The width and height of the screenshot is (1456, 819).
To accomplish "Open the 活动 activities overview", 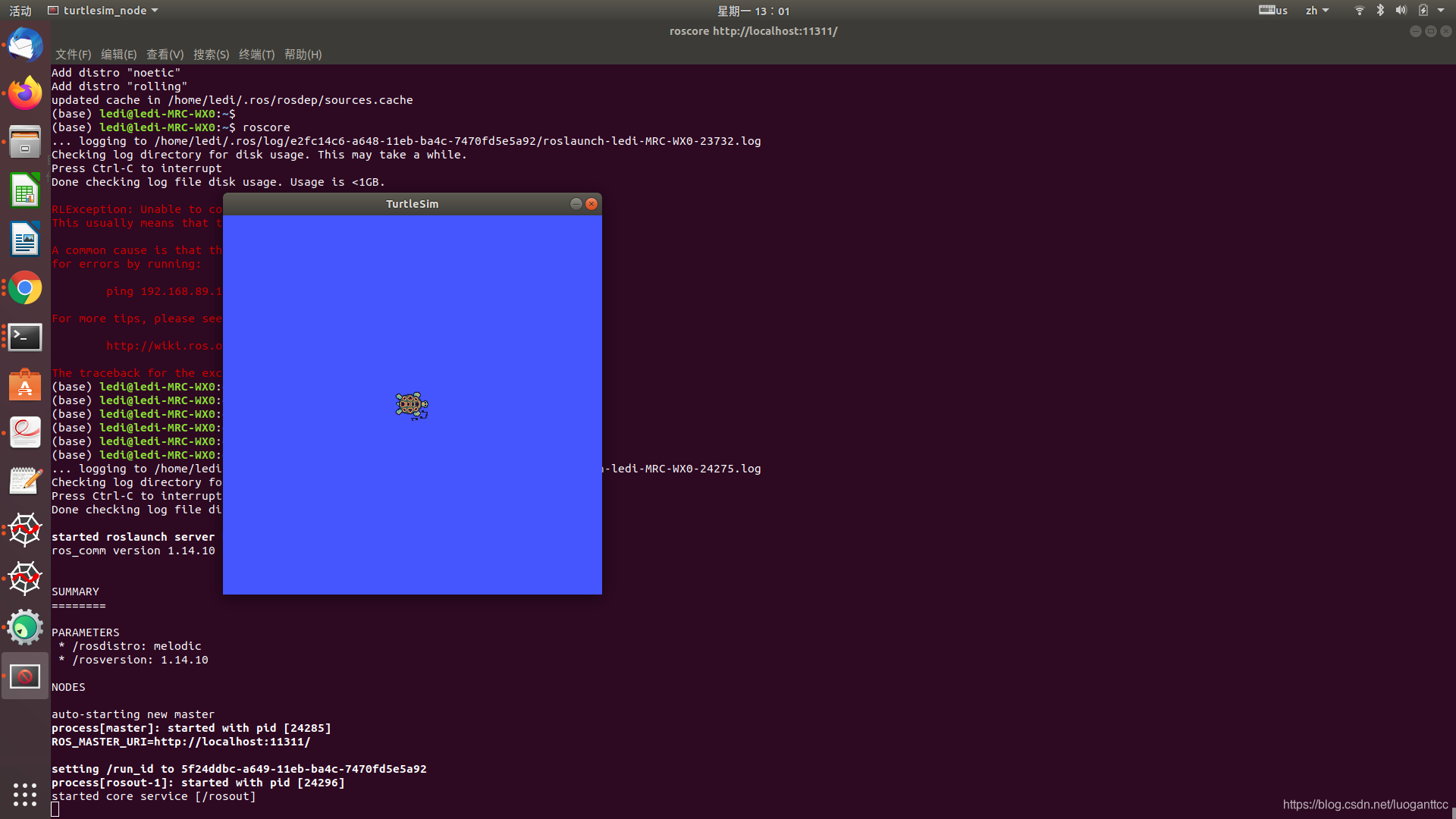I will pos(20,11).
